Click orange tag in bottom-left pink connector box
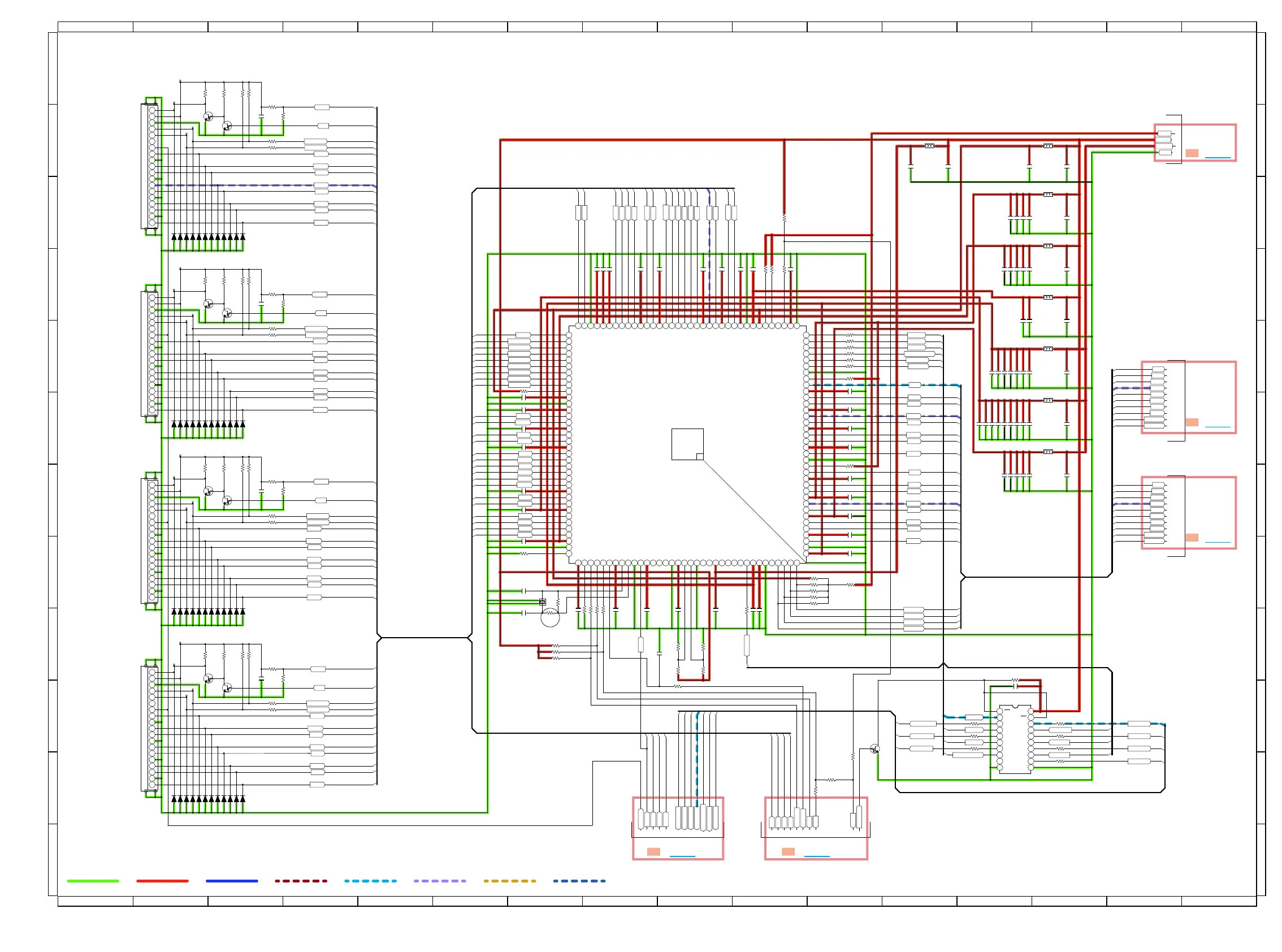Image resolution: width=1282 pixels, height=952 pixels. coord(653,851)
